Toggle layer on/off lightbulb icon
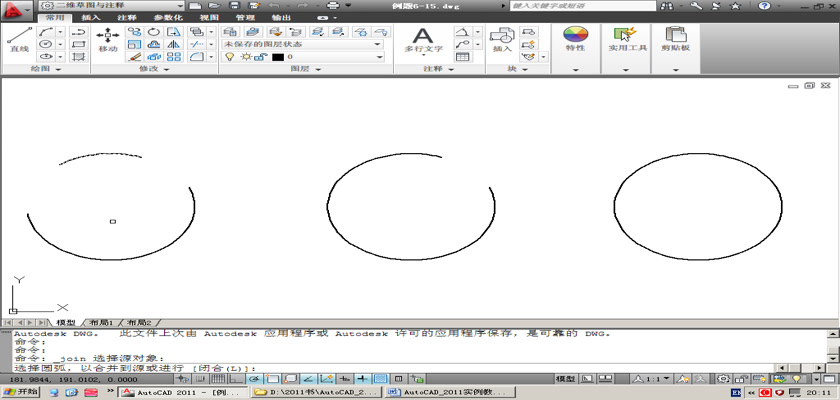The height and width of the screenshot is (400, 840). click(x=230, y=57)
